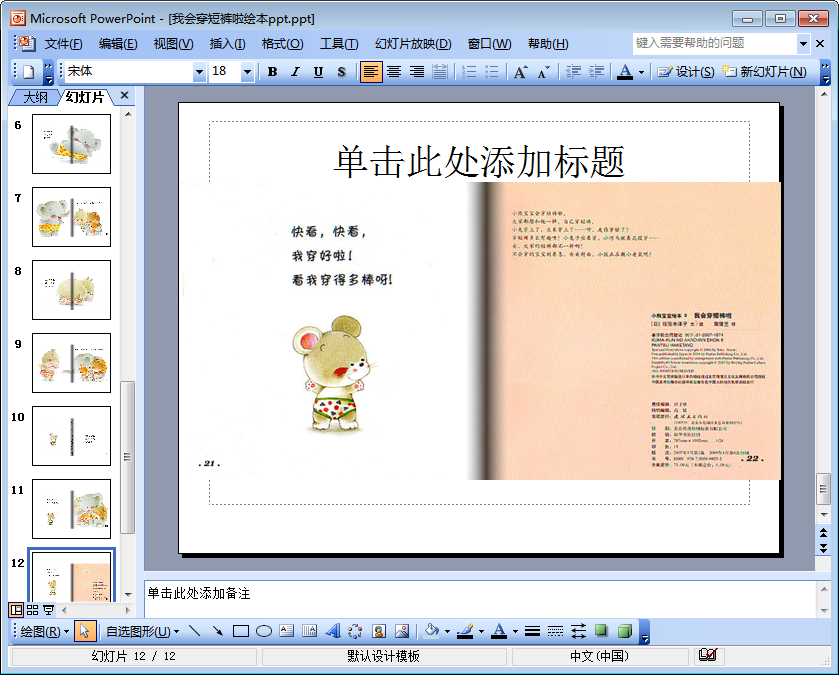Image resolution: width=839 pixels, height=675 pixels.
Task: Open the 插入(I) menu
Action: pyautogui.click(x=227, y=44)
